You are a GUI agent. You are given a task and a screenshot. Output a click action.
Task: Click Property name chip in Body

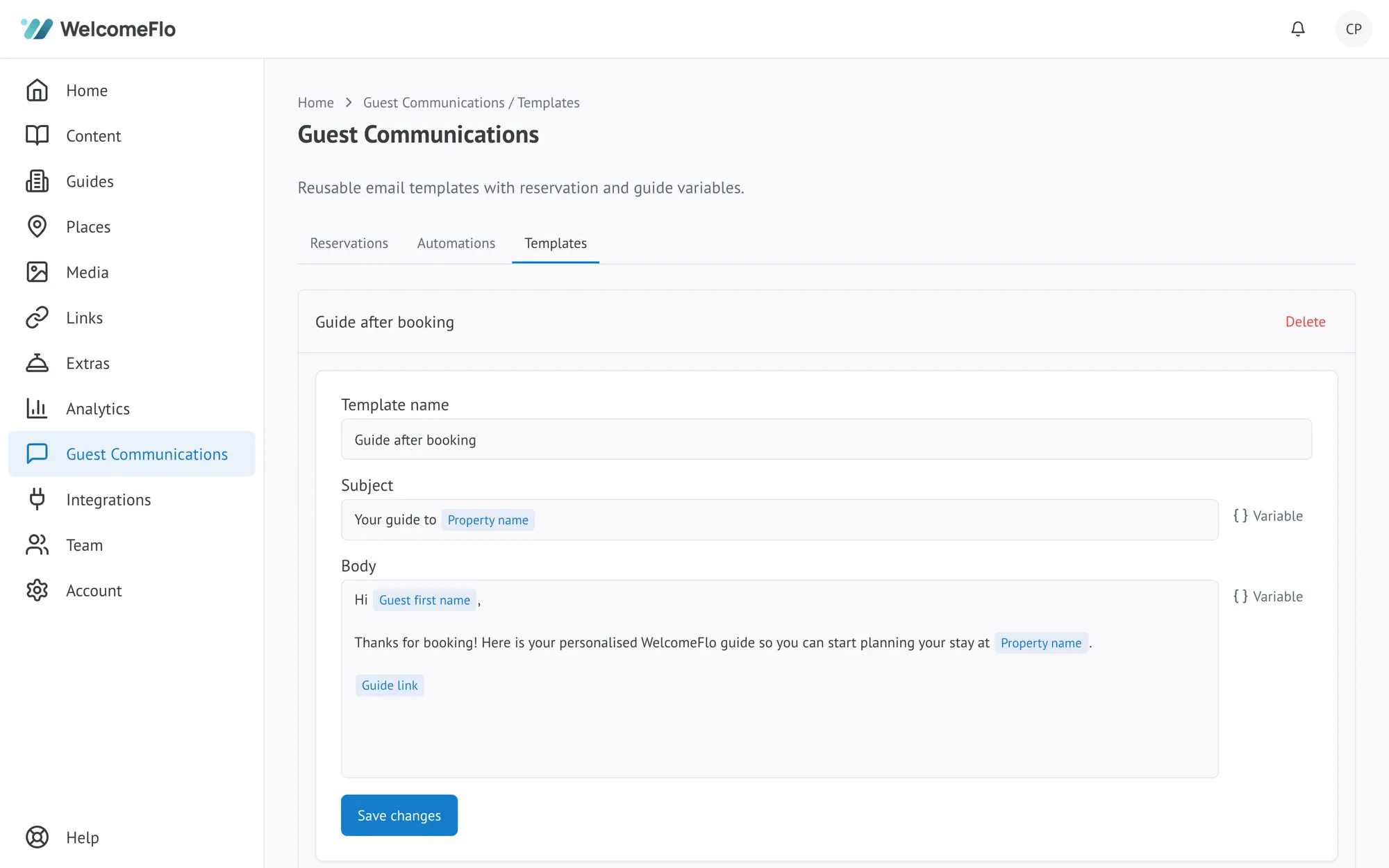tap(1041, 643)
